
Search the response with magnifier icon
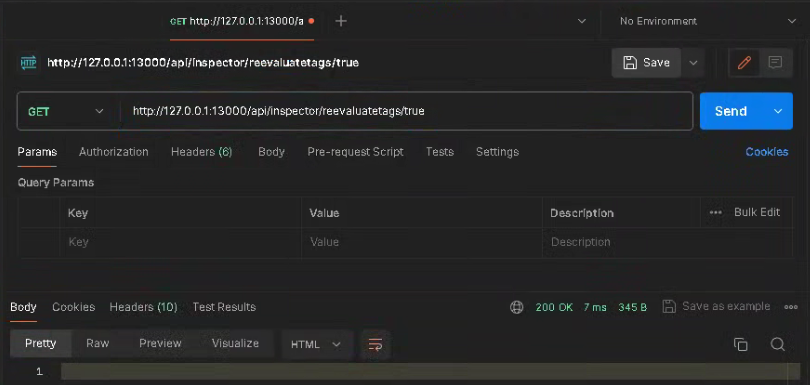[x=777, y=345]
